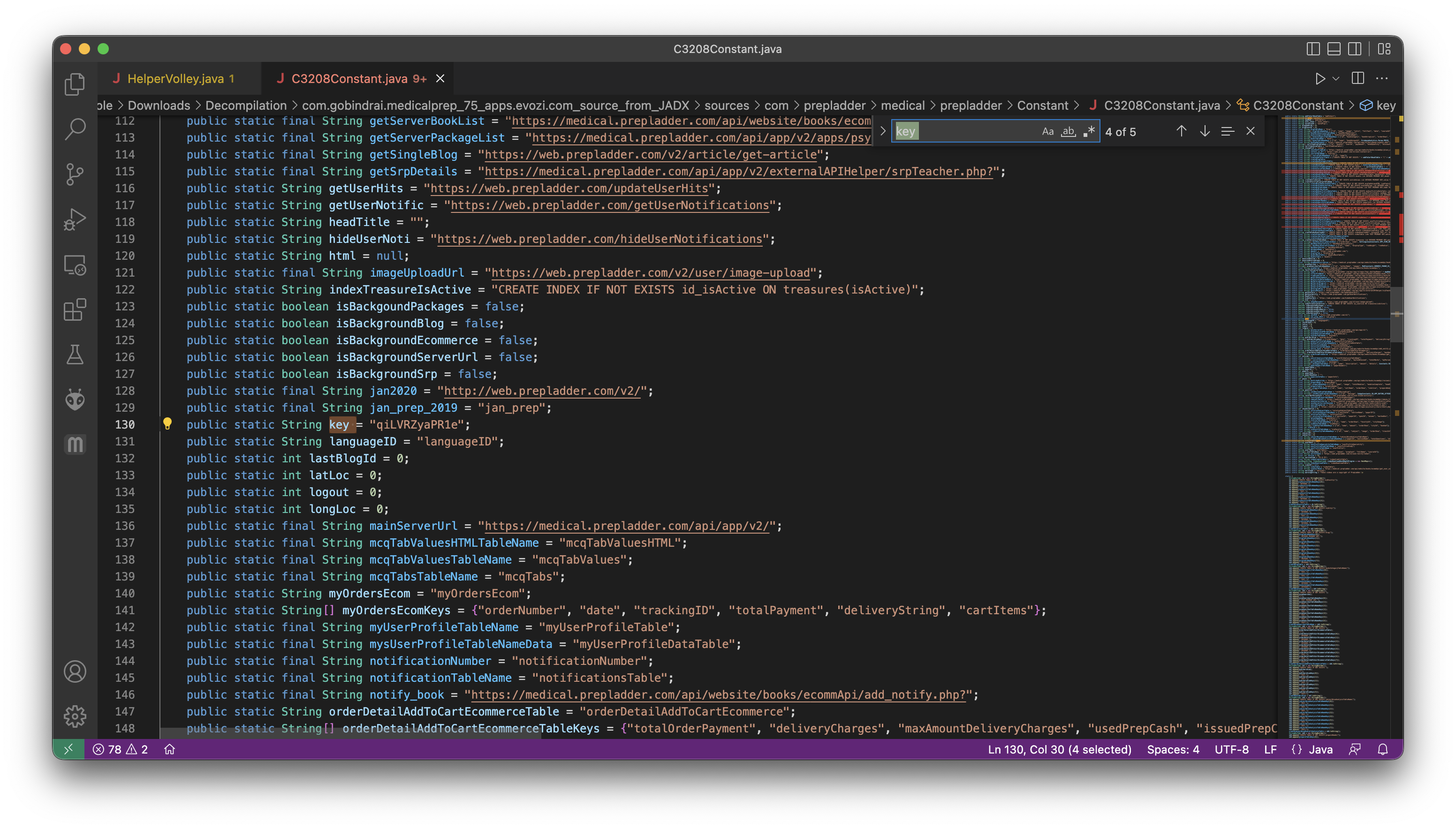The image size is (1456, 829).
Task: Open the jan2020 prepladder v2 URL link
Action: pyautogui.click(x=541, y=391)
